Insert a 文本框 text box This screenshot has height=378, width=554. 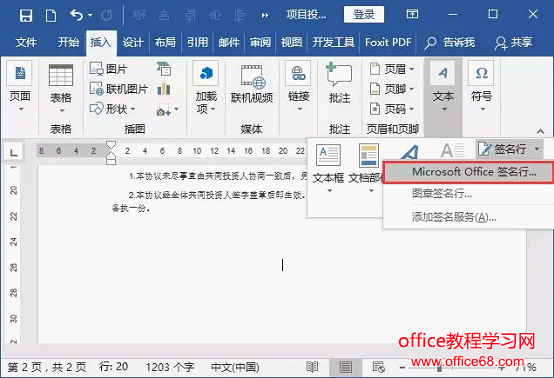(x=328, y=168)
